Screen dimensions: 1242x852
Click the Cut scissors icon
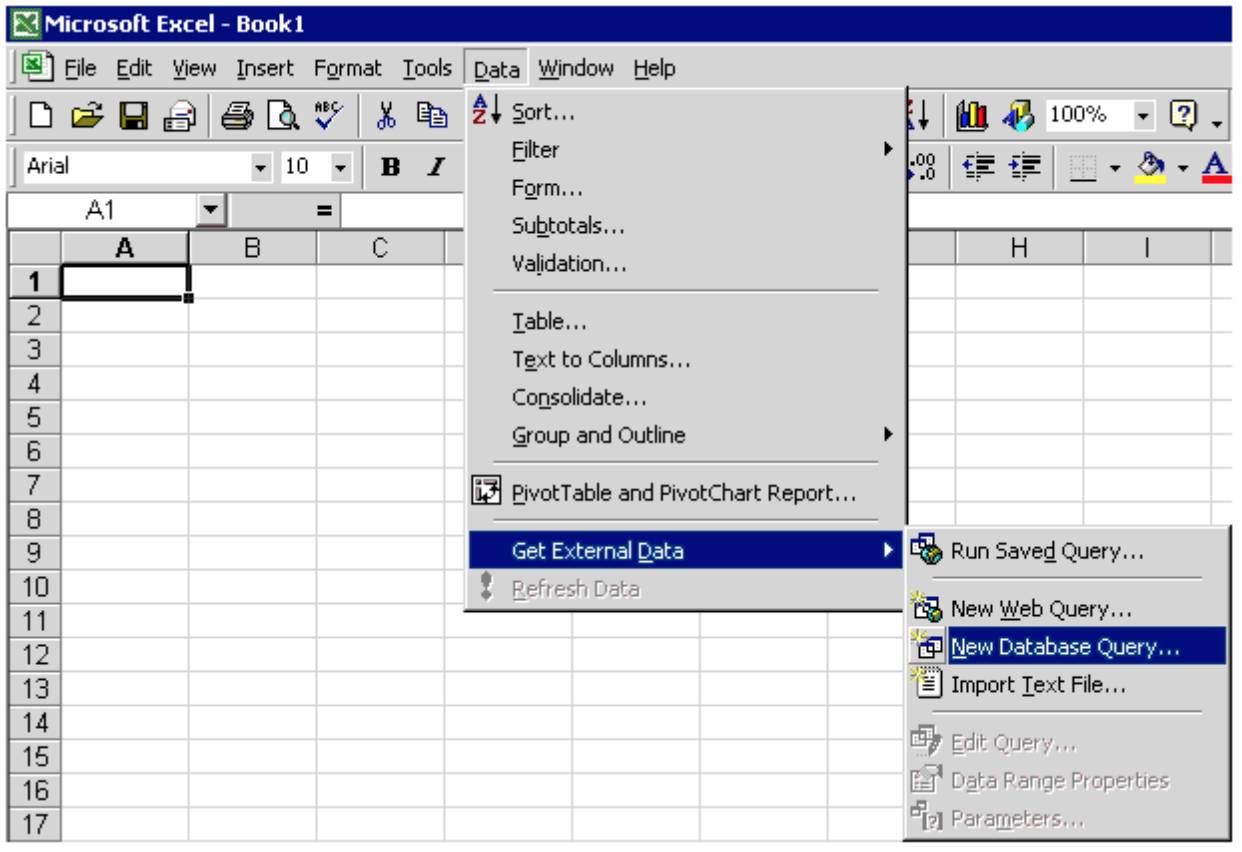[386, 116]
